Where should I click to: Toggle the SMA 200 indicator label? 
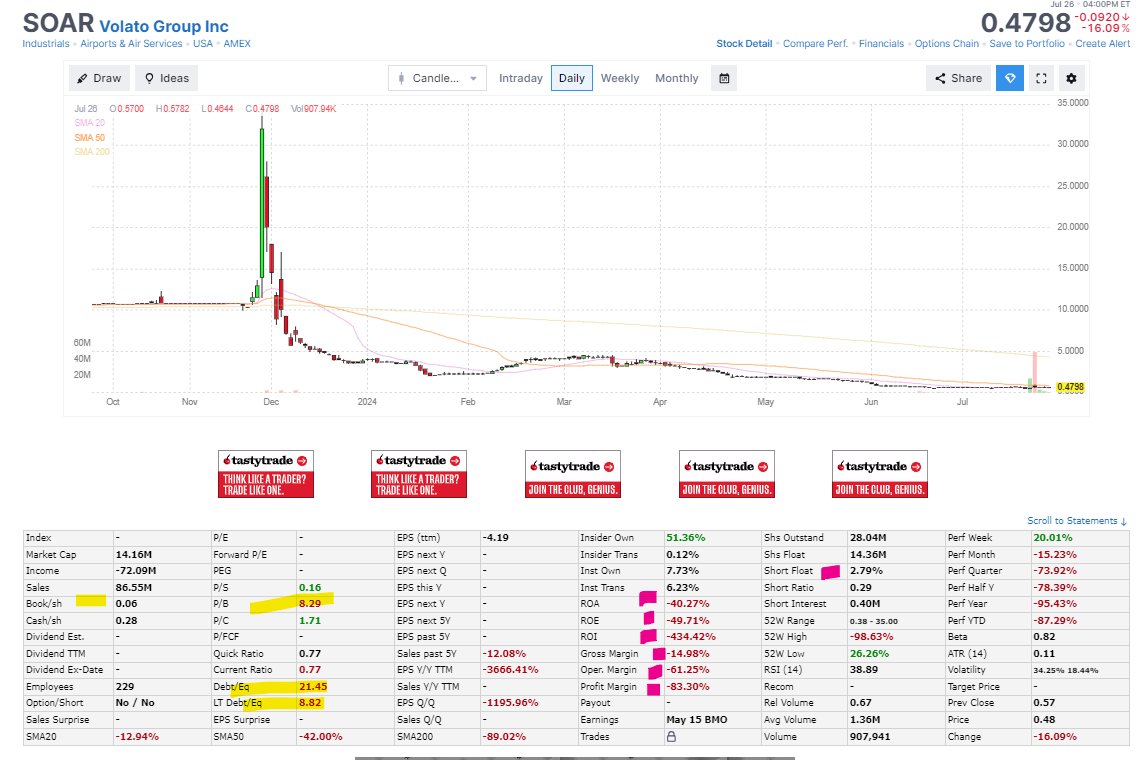tap(92, 152)
